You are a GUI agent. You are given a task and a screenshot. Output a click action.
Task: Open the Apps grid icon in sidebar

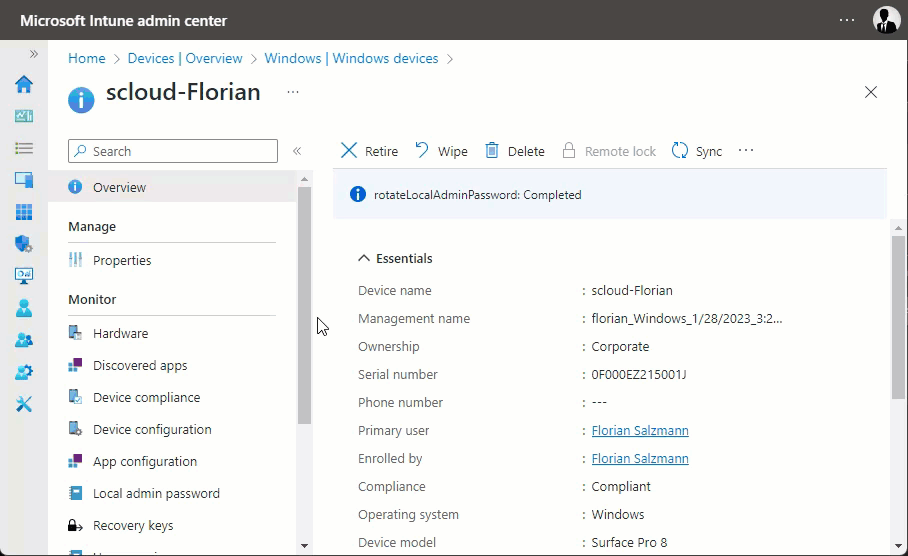tap(24, 212)
